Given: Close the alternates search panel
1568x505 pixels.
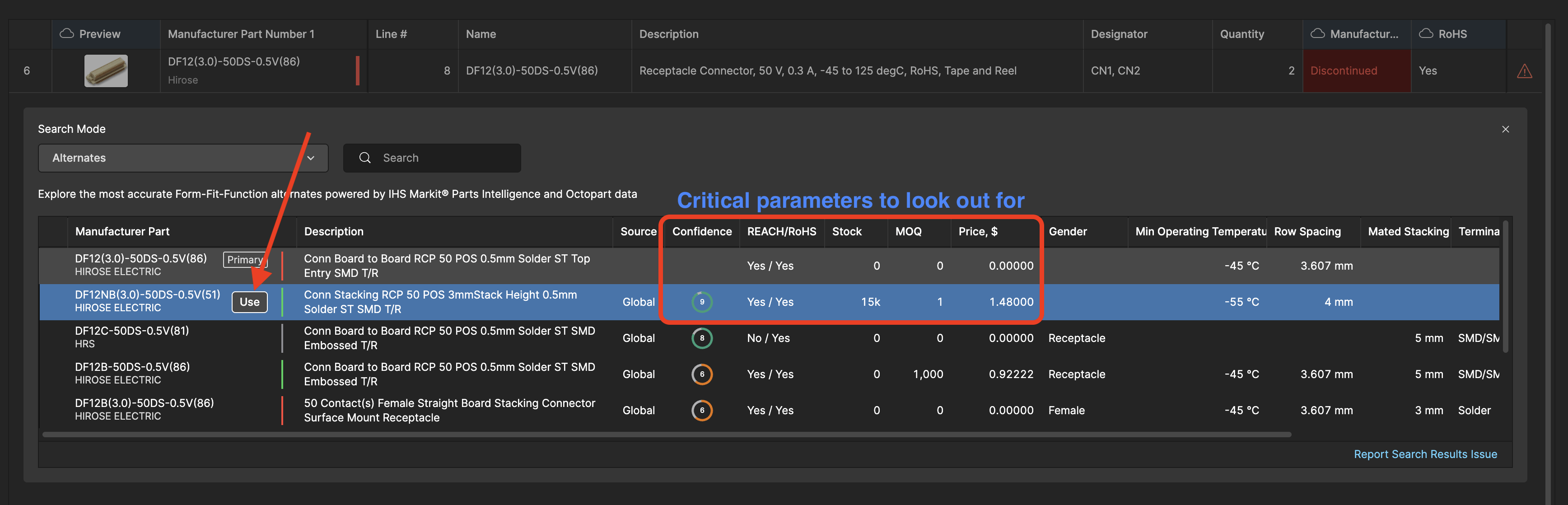Looking at the screenshot, I should pyautogui.click(x=1505, y=129).
